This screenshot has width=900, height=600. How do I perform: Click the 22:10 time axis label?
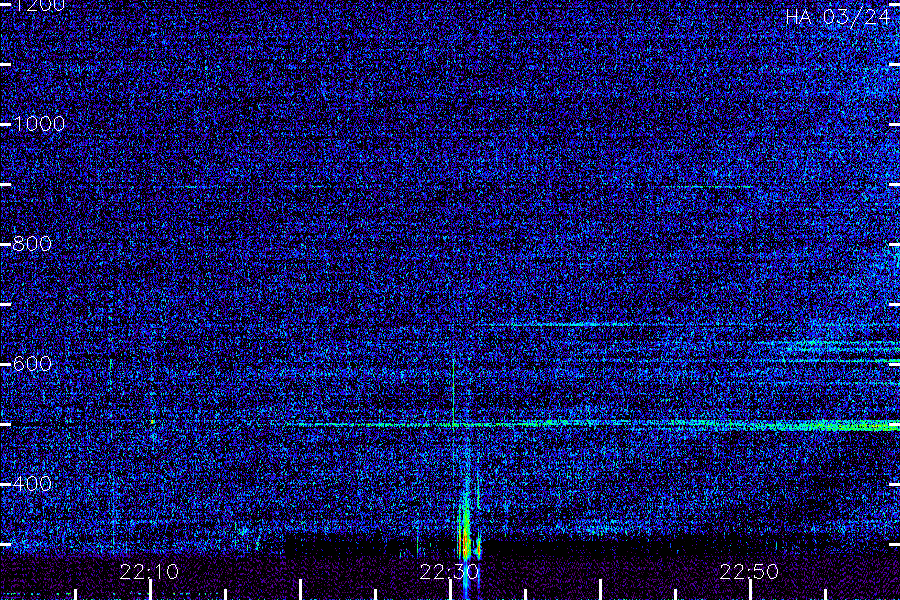[149, 571]
